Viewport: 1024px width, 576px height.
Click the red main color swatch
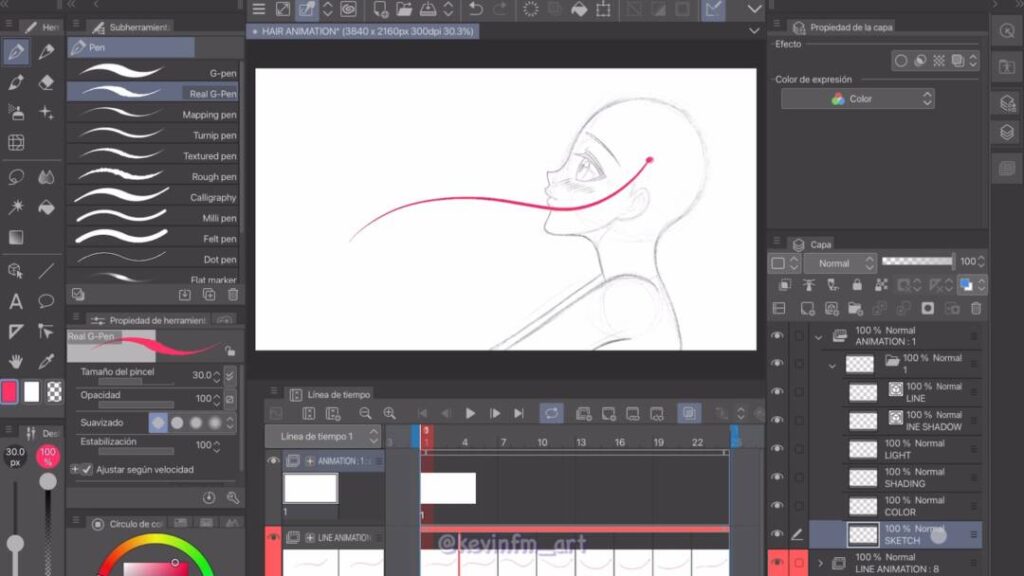[x=9, y=392]
